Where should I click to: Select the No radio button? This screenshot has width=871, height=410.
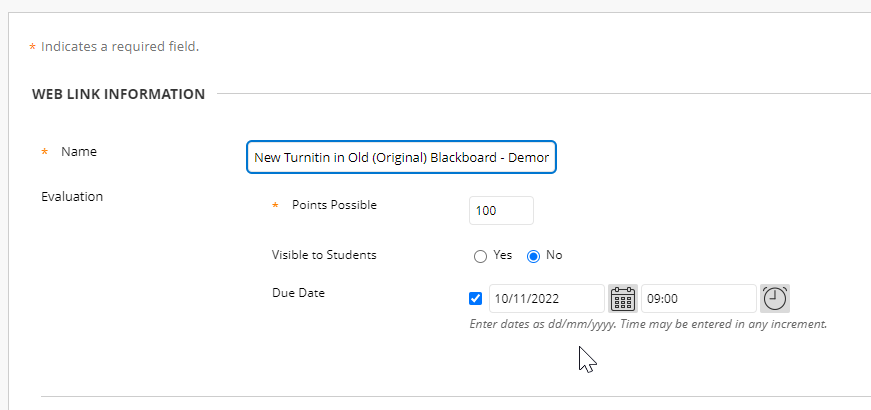(533, 256)
